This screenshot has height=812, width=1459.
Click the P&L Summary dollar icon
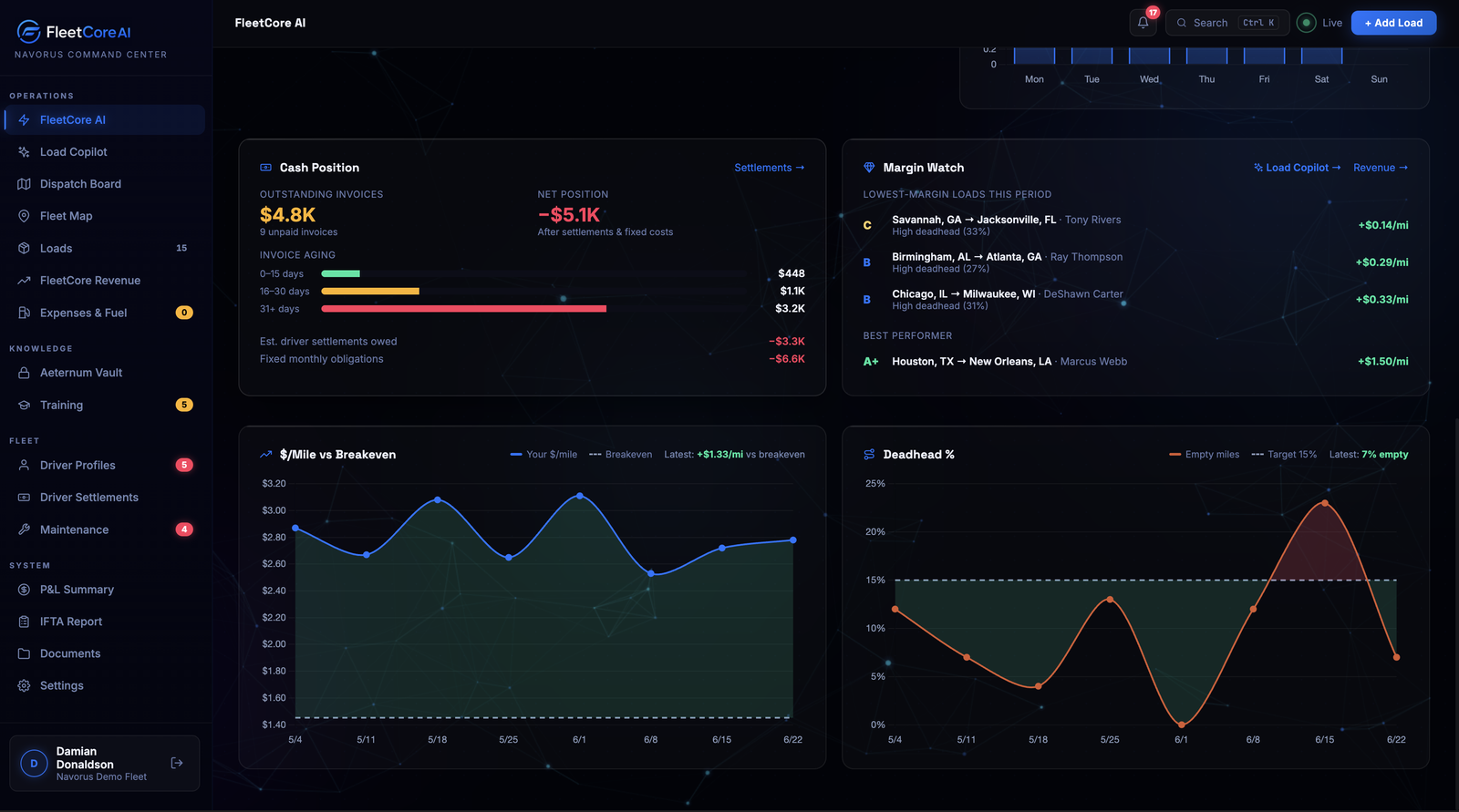click(x=24, y=590)
